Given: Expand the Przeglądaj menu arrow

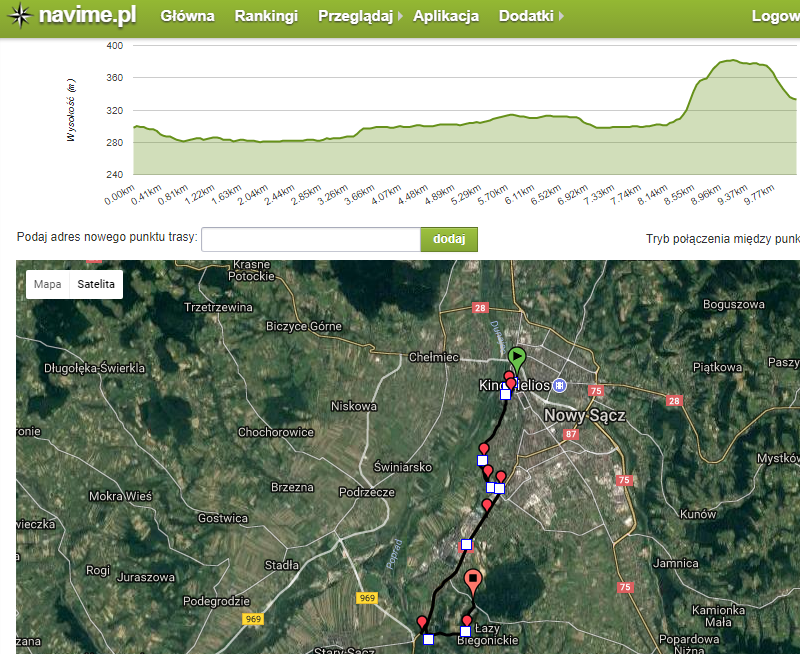Looking at the screenshot, I should click(400, 17).
